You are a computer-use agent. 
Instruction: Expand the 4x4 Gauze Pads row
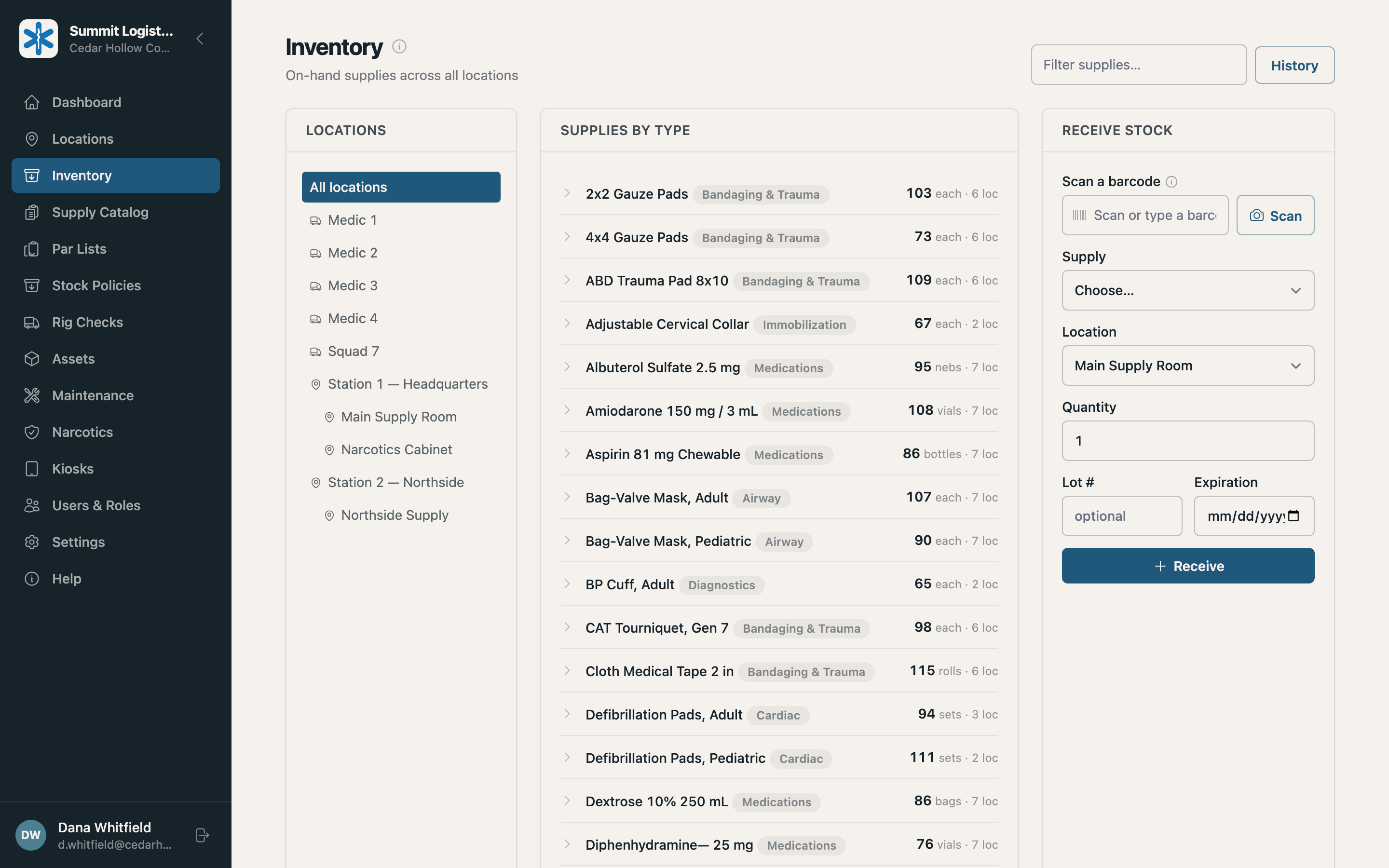tap(567, 236)
